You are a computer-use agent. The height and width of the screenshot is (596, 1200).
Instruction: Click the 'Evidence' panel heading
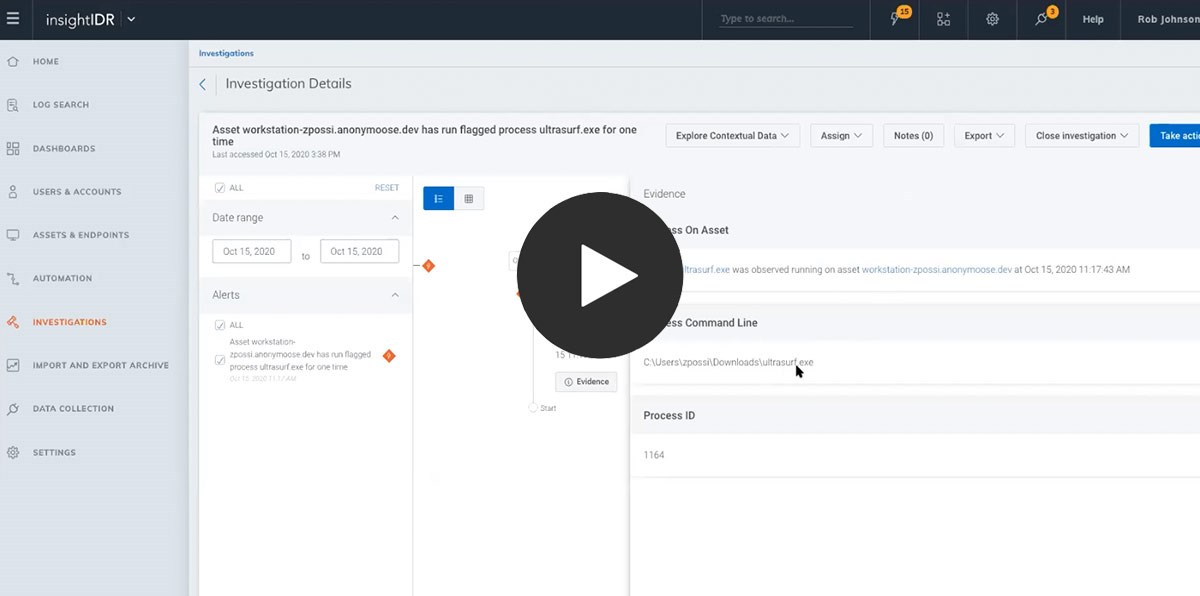pos(665,194)
